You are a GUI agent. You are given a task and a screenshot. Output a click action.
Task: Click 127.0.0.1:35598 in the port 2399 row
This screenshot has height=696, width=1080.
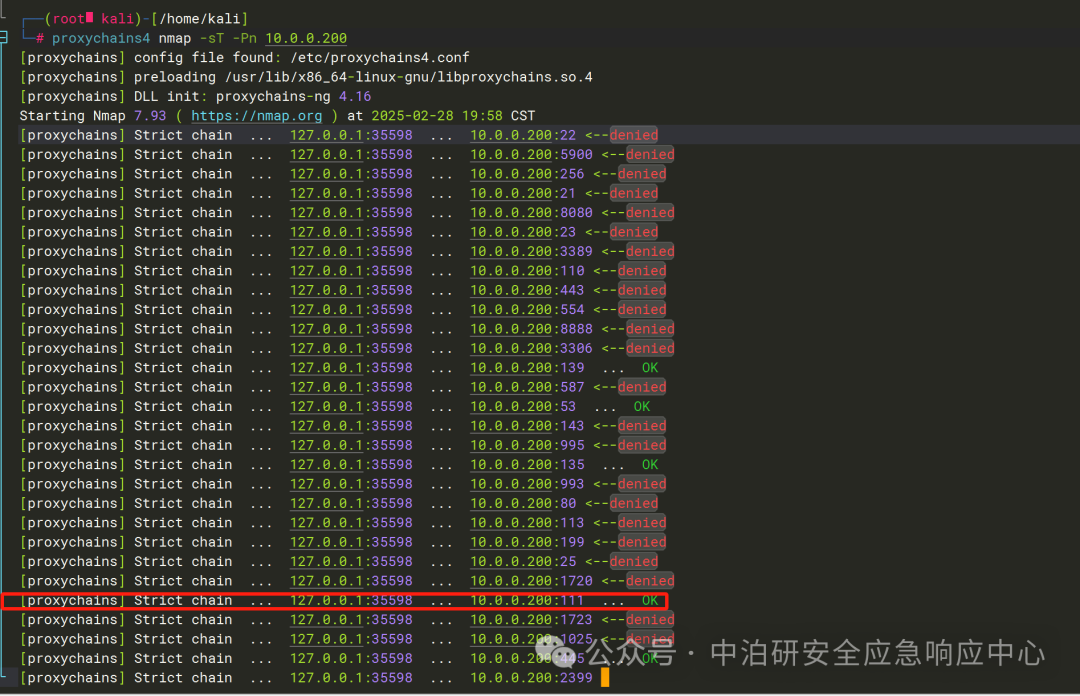pos(351,678)
